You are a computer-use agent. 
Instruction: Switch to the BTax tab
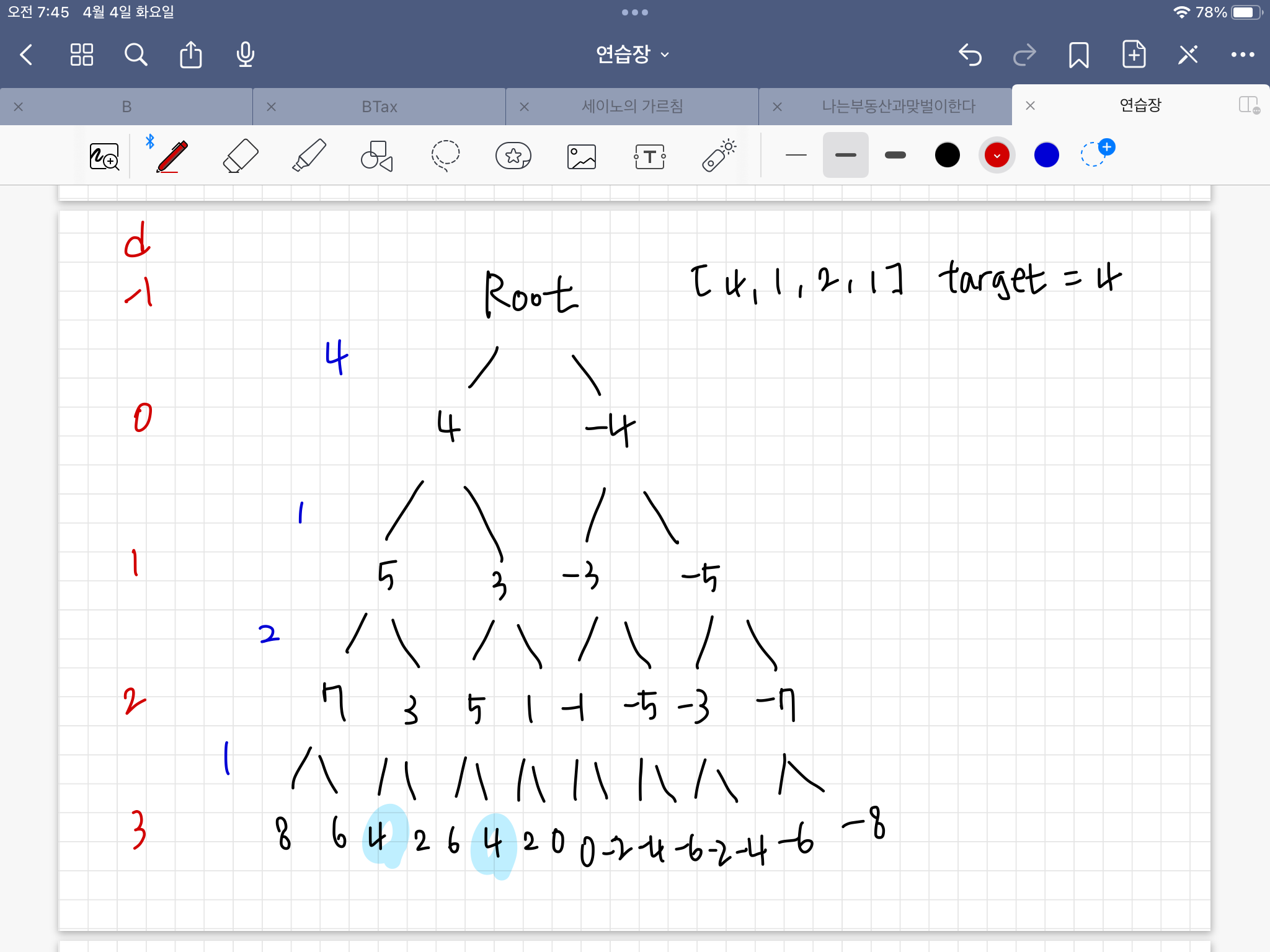(379, 107)
